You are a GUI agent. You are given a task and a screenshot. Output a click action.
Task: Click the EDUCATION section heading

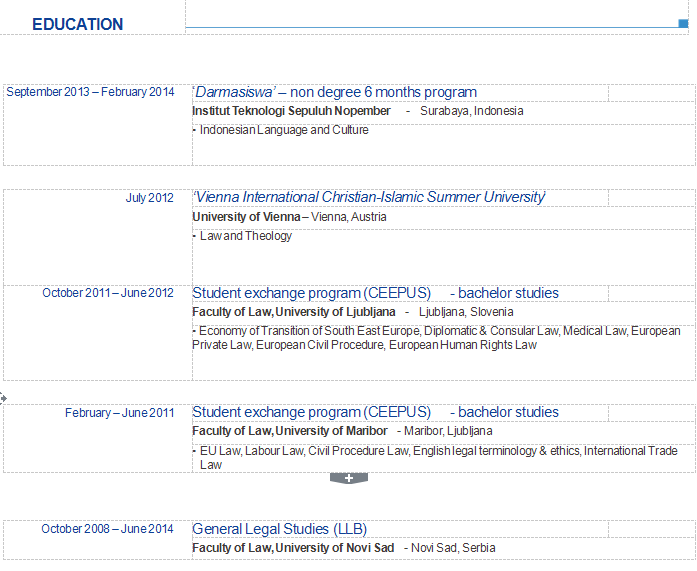(x=78, y=25)
